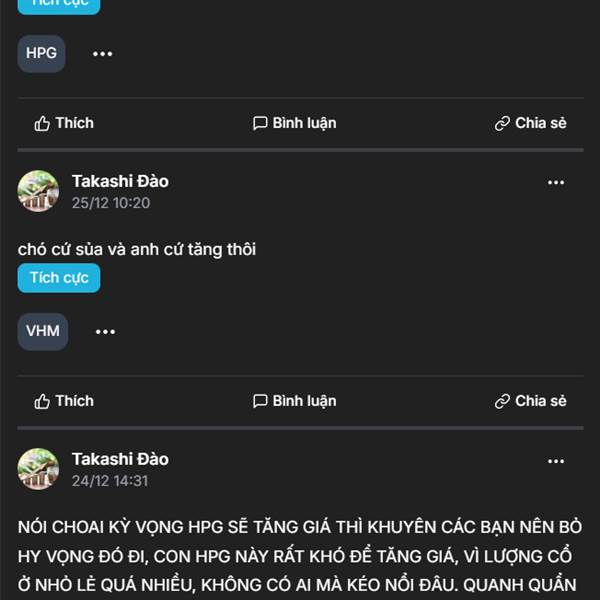Click Takashi Đào avatar on 25/12 post
Image resolution: width=600 pixels, height=600 pixels.
coord(38,191)
